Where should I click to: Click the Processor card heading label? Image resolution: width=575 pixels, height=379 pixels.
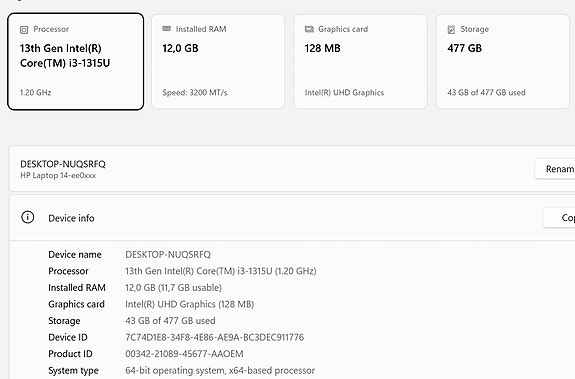[51, 29]
